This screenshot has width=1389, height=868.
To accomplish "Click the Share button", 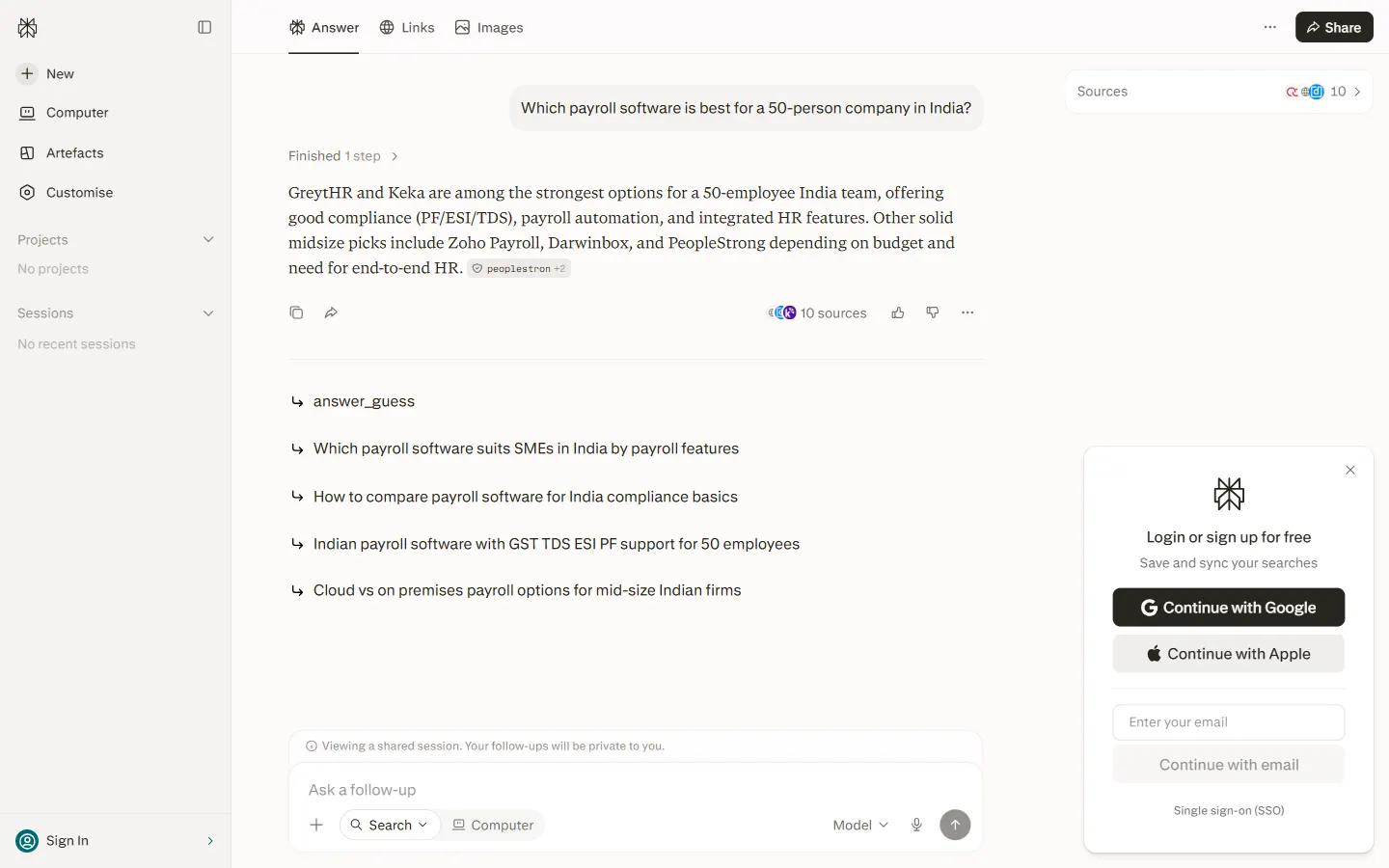I will (x=1334, y=27).
